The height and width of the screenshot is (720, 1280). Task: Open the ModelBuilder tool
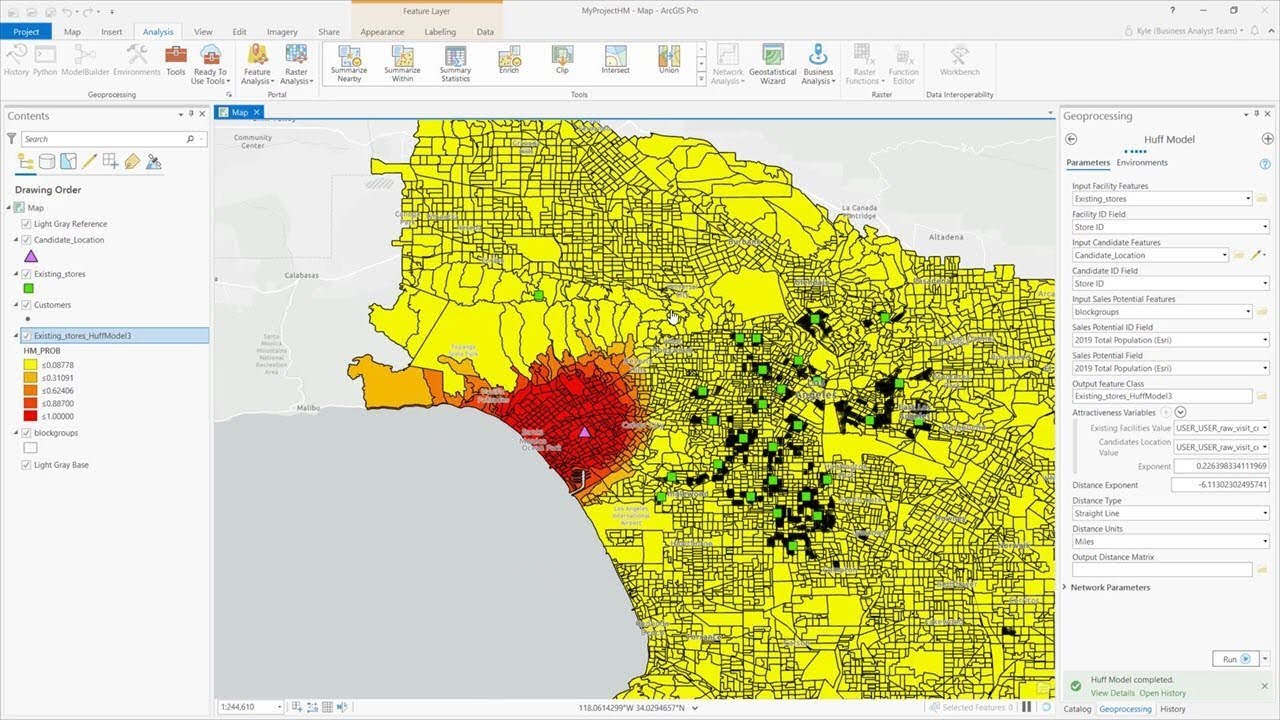tap(85, 60)
